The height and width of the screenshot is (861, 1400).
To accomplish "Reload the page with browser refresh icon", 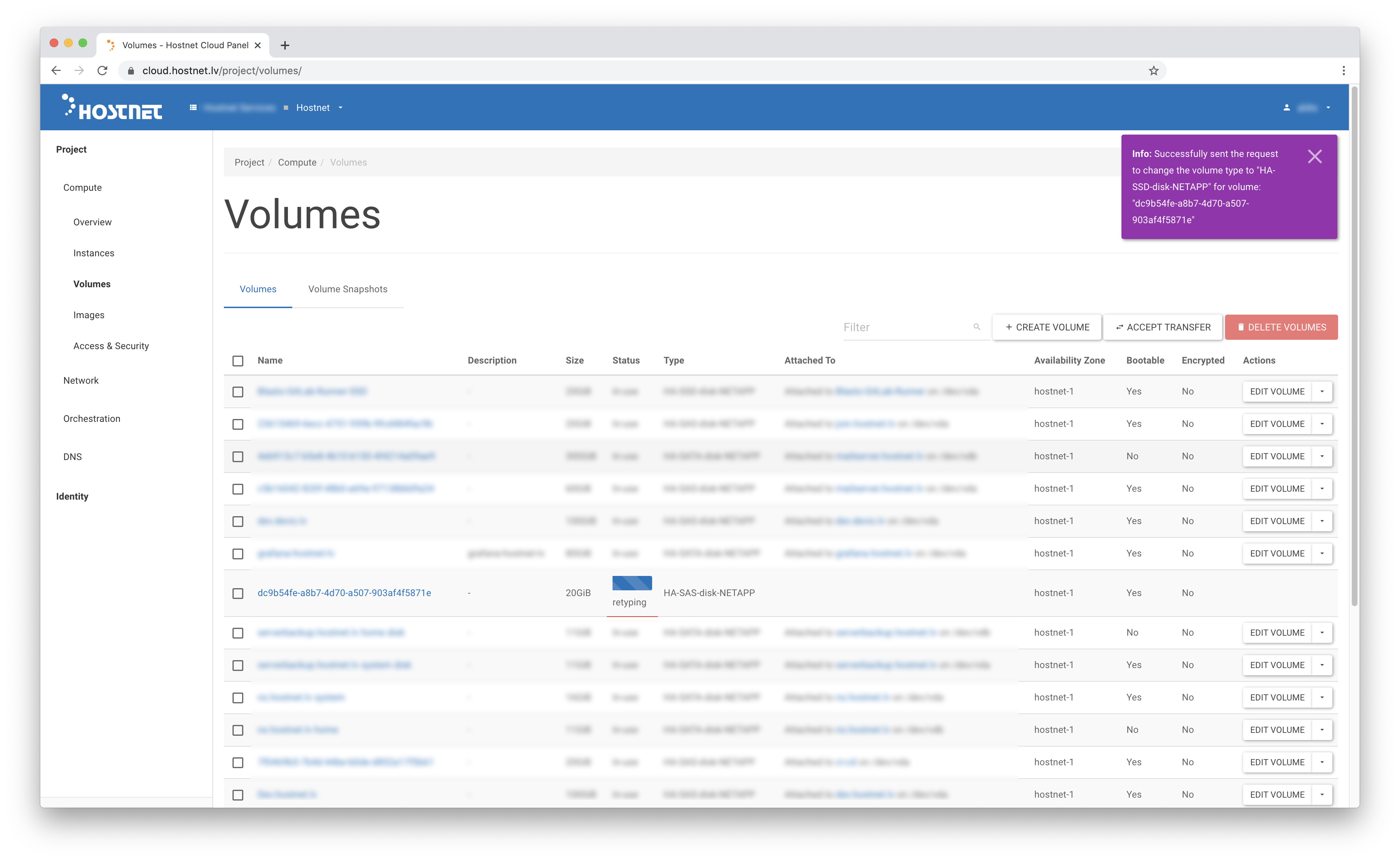I will tap(103, 71).
